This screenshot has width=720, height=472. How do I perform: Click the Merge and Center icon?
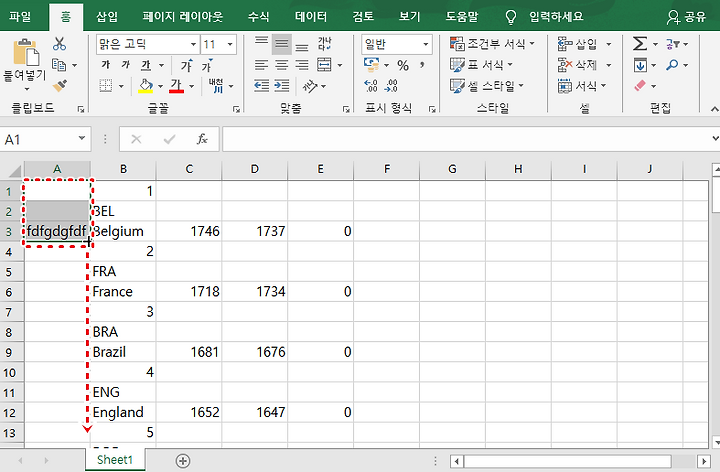[x=324, y=65]
